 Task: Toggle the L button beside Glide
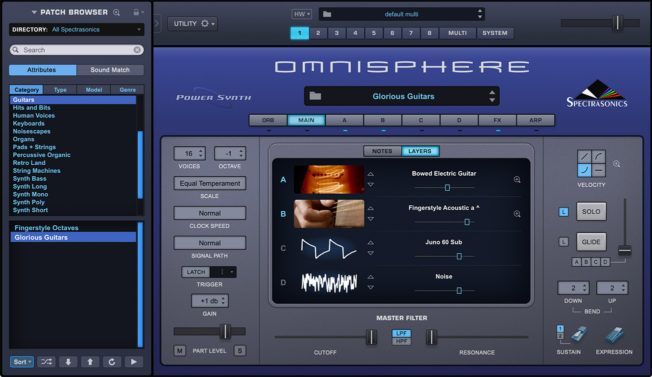point(563,242)
